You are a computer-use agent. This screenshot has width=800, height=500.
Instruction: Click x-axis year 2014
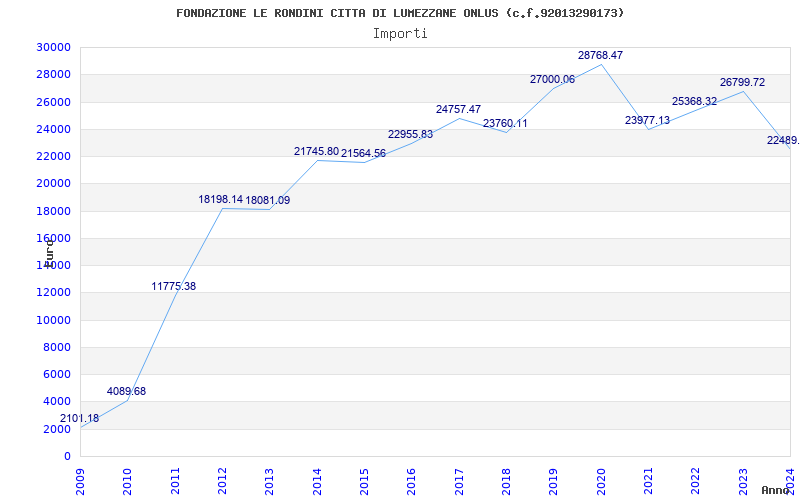(317, 481)
